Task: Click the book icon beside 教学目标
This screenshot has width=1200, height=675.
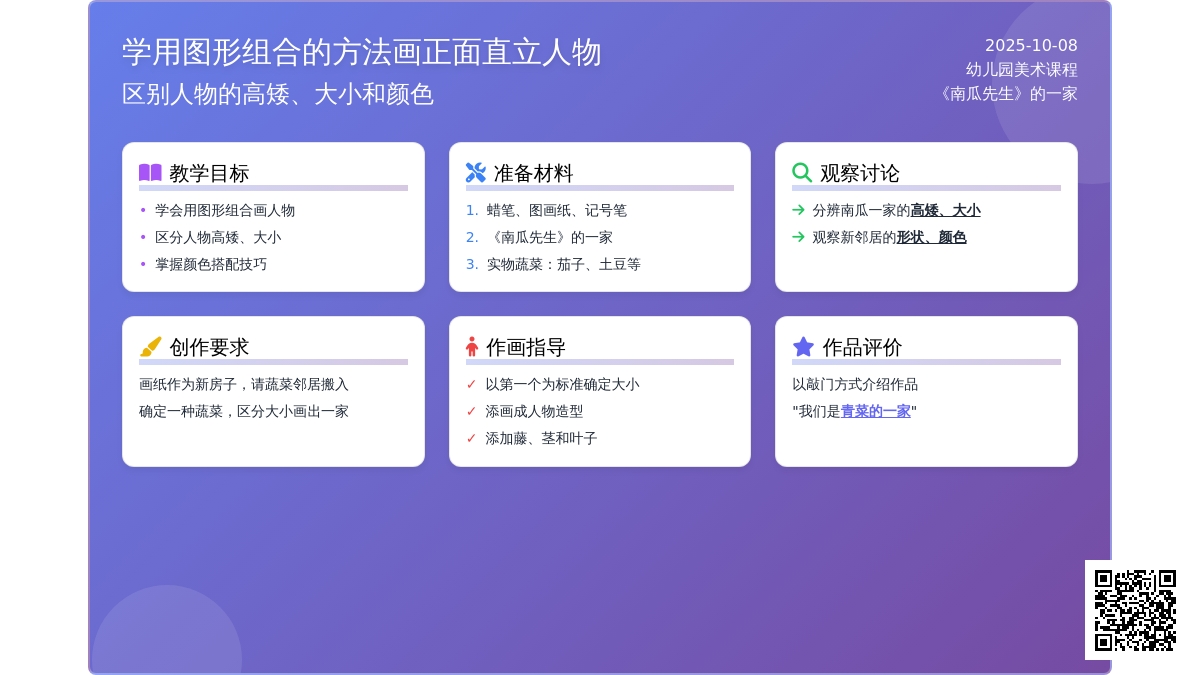Action: pos(150,173)
